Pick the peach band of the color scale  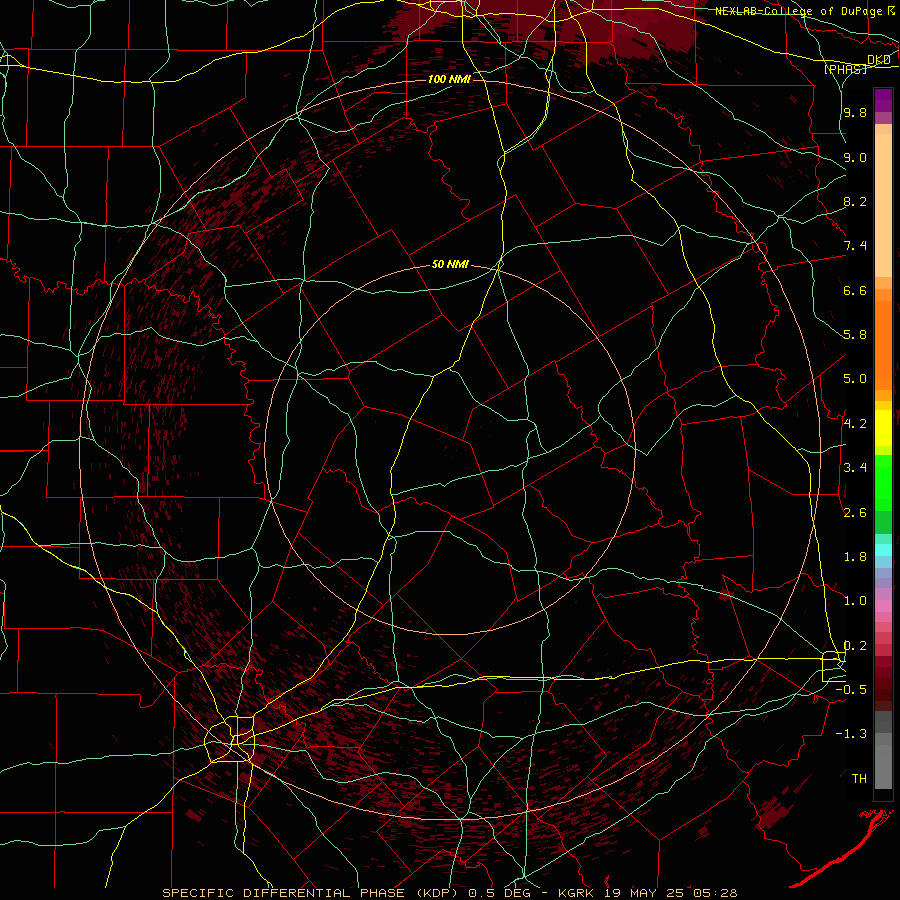pos(883,205)
